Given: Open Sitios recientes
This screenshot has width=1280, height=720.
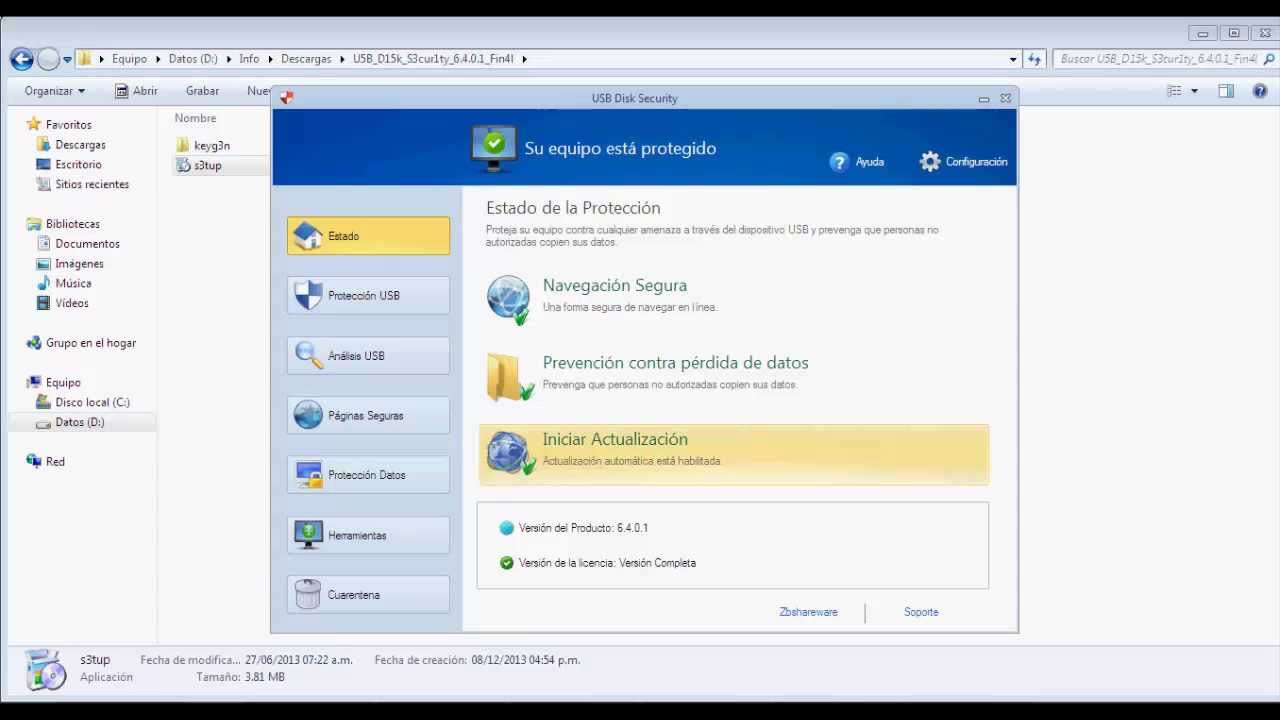Looking at the screenshot, I should tap(92, 184).
